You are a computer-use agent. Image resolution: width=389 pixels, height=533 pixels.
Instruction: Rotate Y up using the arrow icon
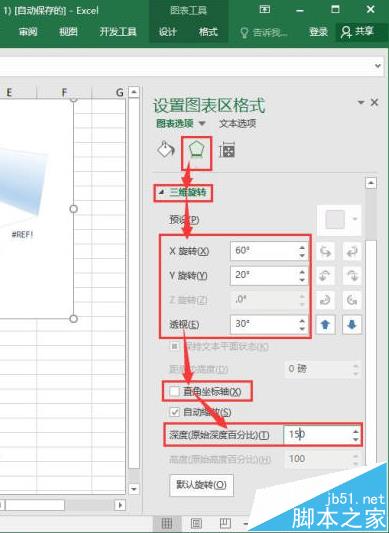coord(325,276)
